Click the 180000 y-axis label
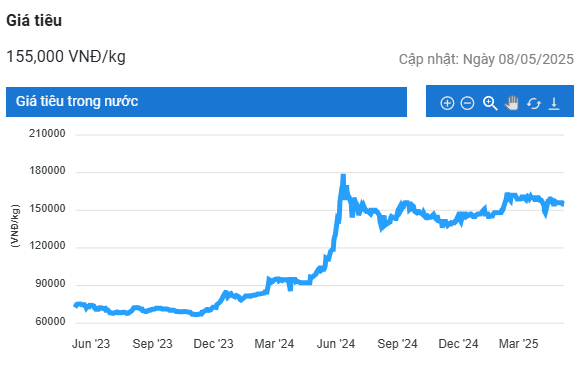This screenshot has width=584, height=367. click(x=47, y=171)
